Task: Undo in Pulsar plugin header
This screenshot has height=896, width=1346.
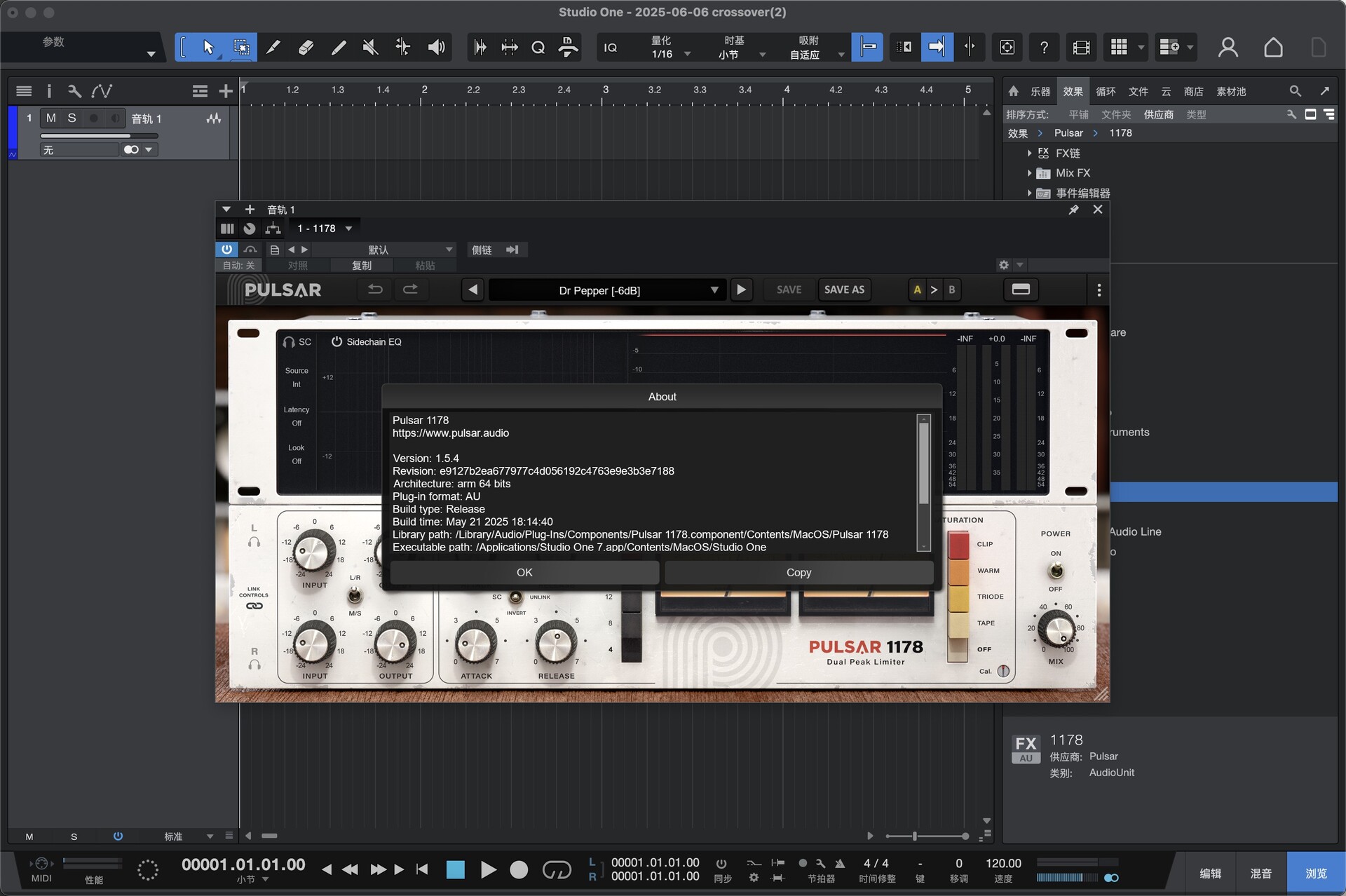Action: pyautogui.click(x=375, y=290)
